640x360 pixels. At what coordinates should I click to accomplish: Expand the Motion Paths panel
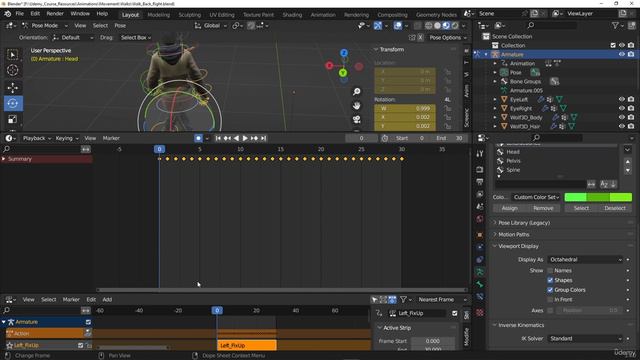(x=513, y=235)
